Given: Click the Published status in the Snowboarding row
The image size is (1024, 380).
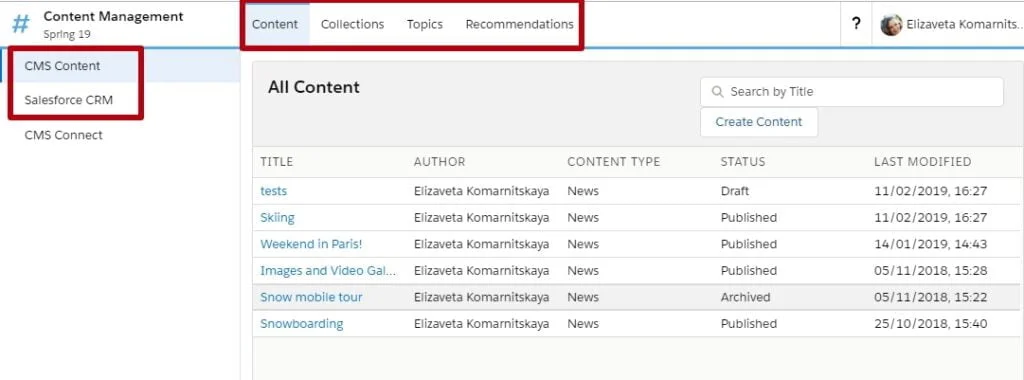Looking at the screenshot, I should pos(748,324).
